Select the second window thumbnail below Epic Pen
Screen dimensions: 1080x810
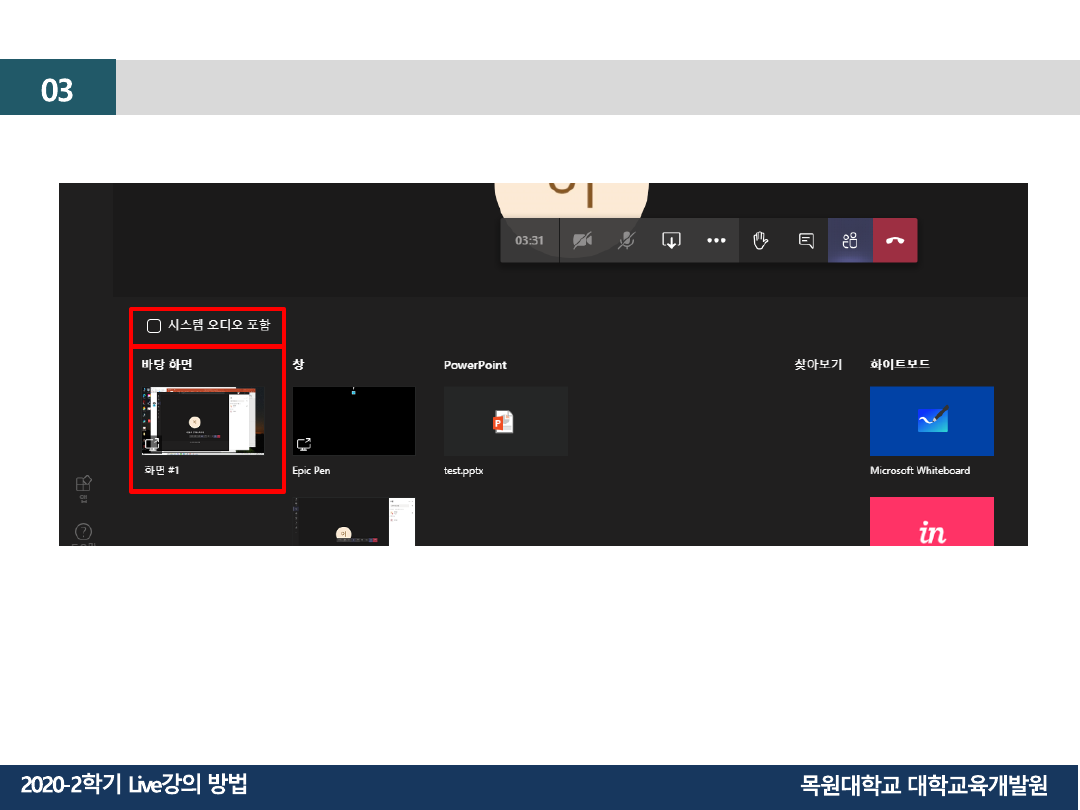[353, 522]
